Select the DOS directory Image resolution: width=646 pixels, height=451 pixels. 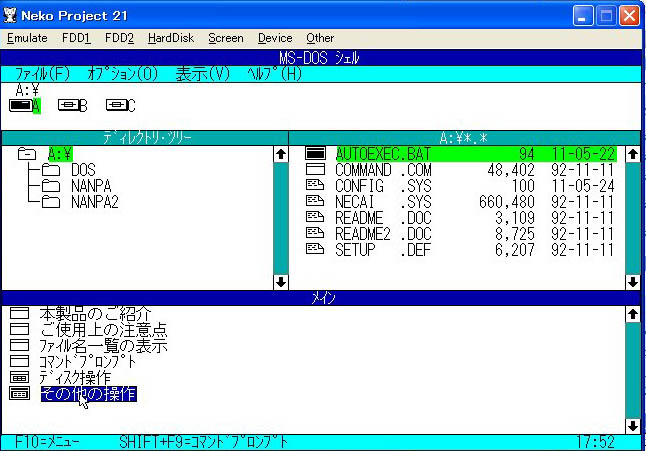click(83, 170)
